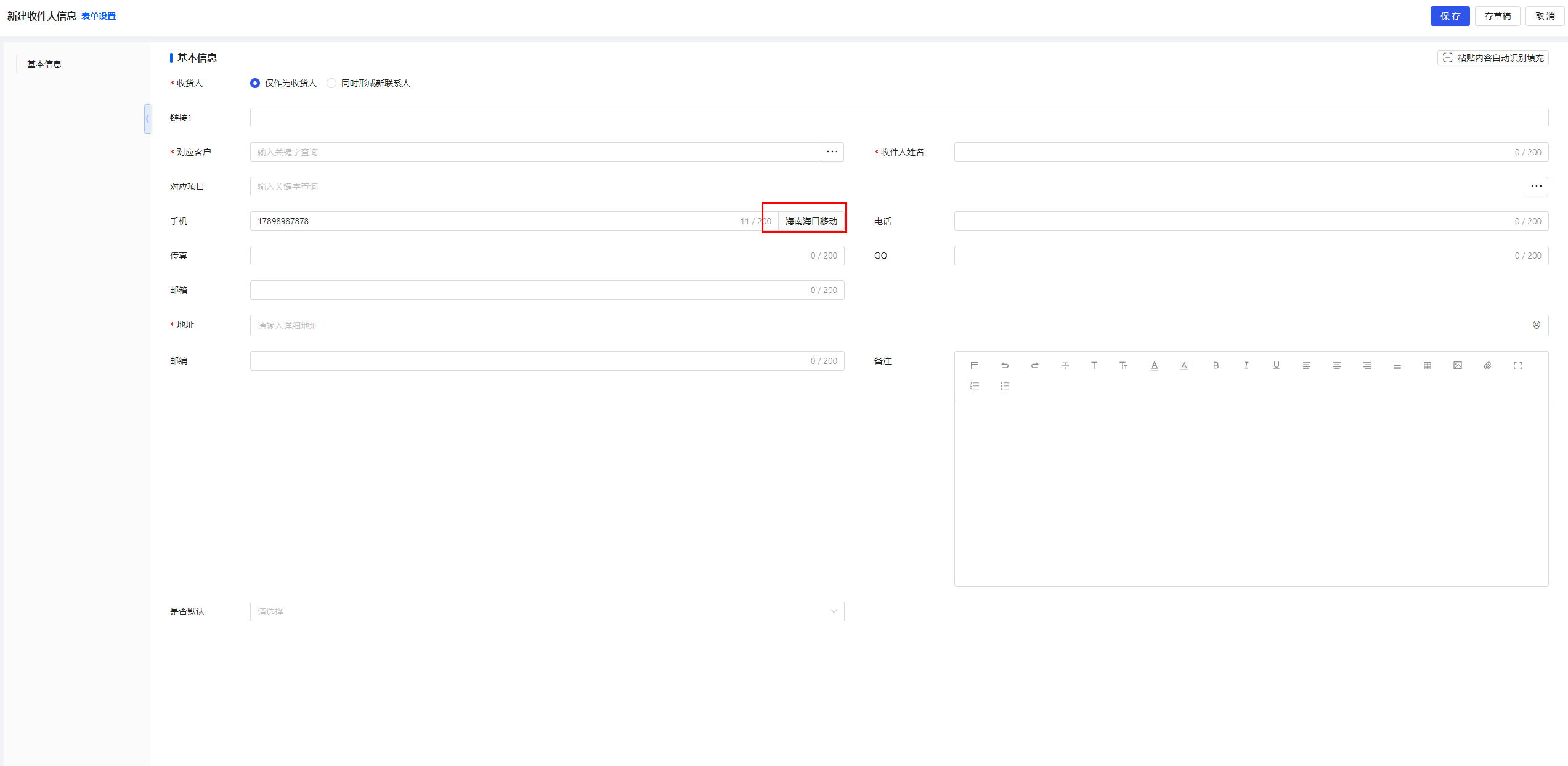The image size is (1568, 766).
Task: Click the 存草稿 button
Action: click(x=1497, y=16)
